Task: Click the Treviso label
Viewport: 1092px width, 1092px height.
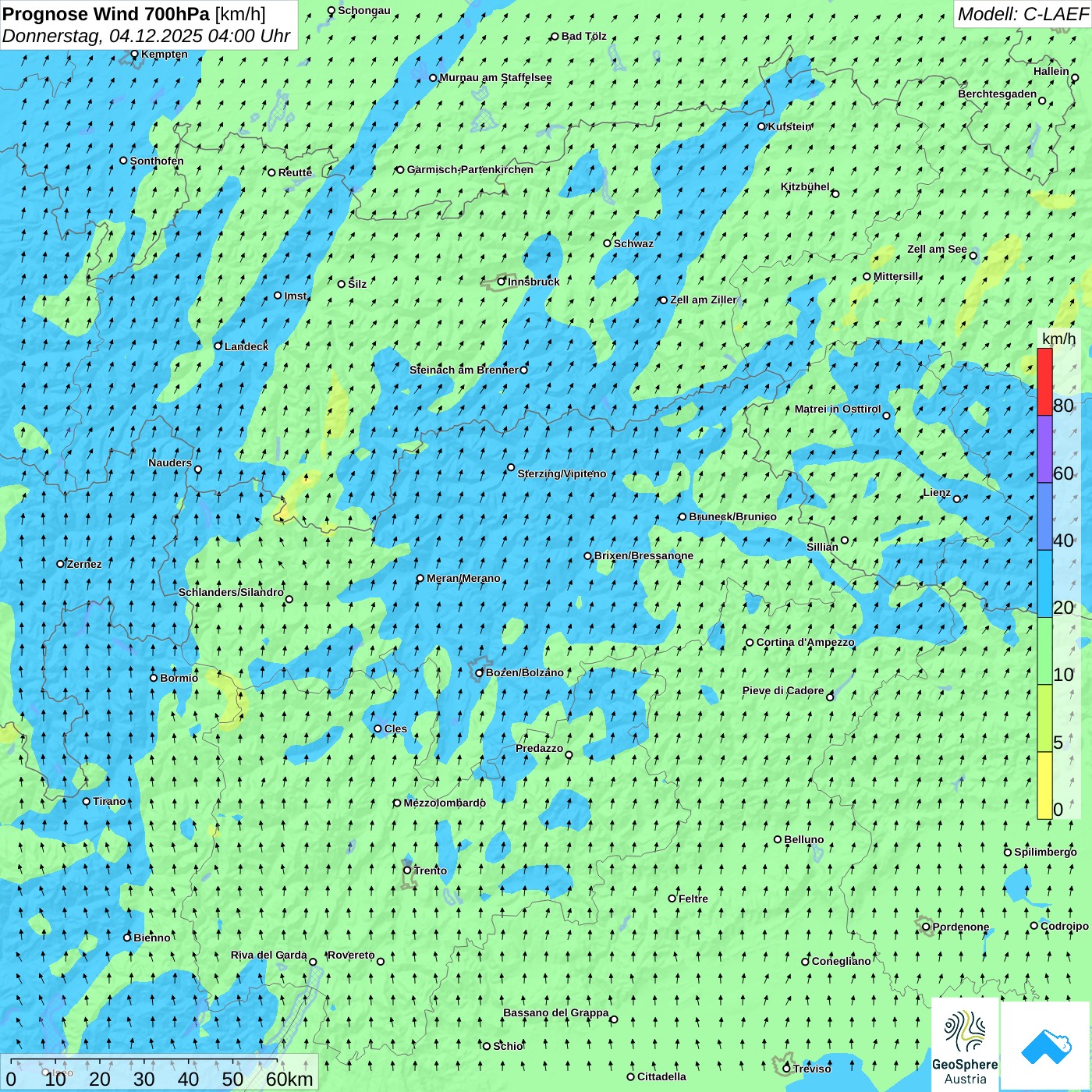Action: [812, 1069]
